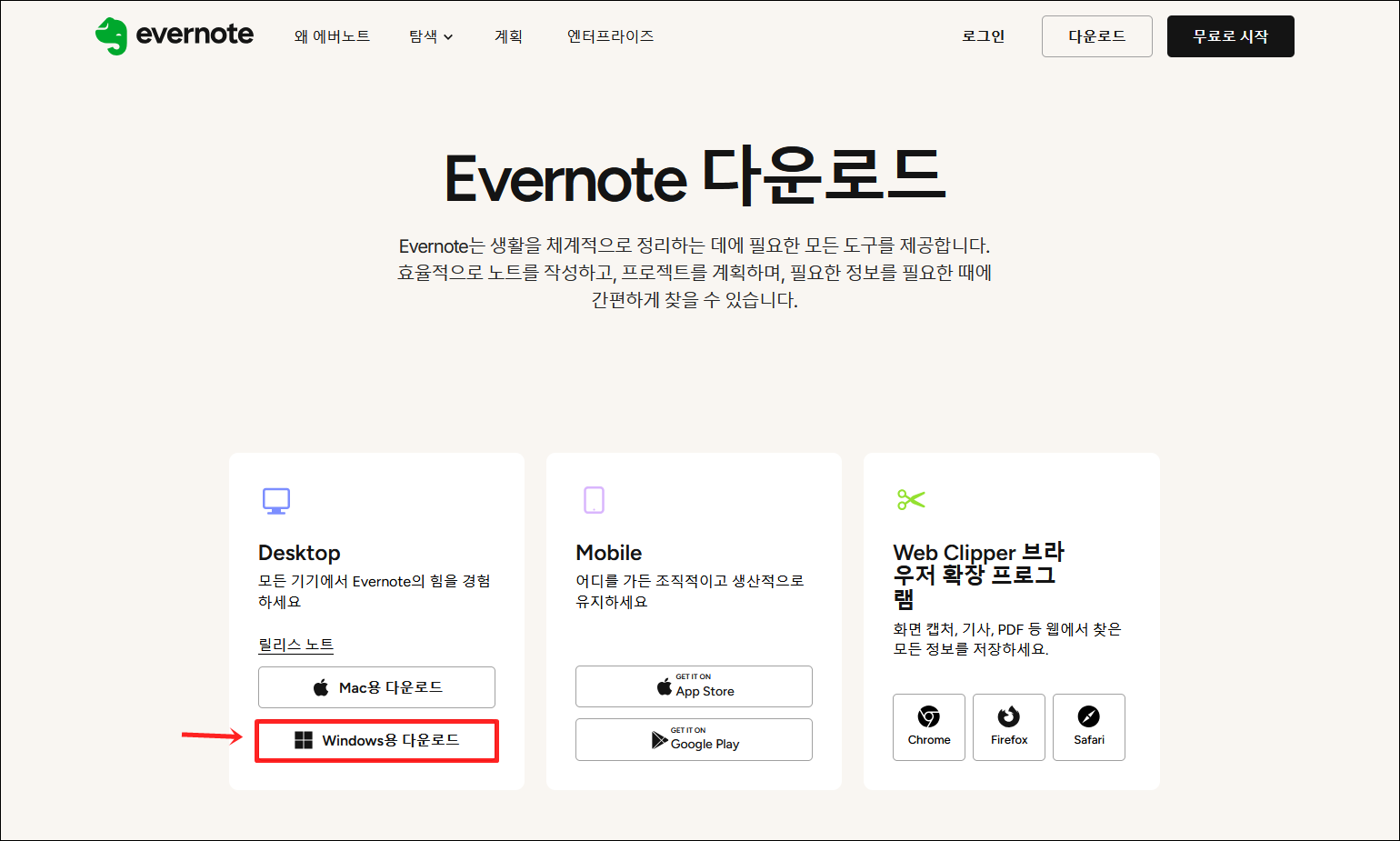Open the 왜 에버노트 menu item
This screenshot has height=841, width=1400.
[332, 36]
